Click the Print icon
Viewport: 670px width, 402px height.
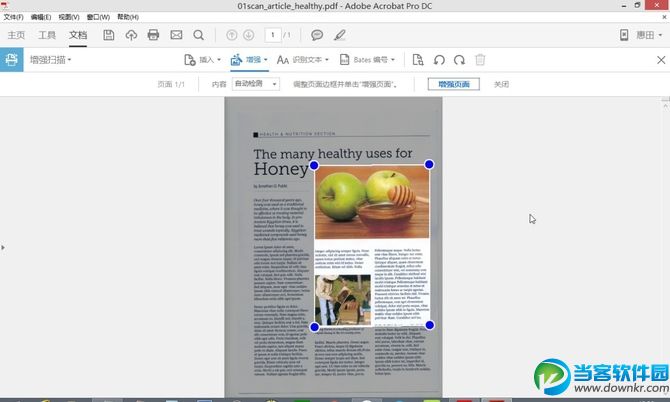coord(153,35)
